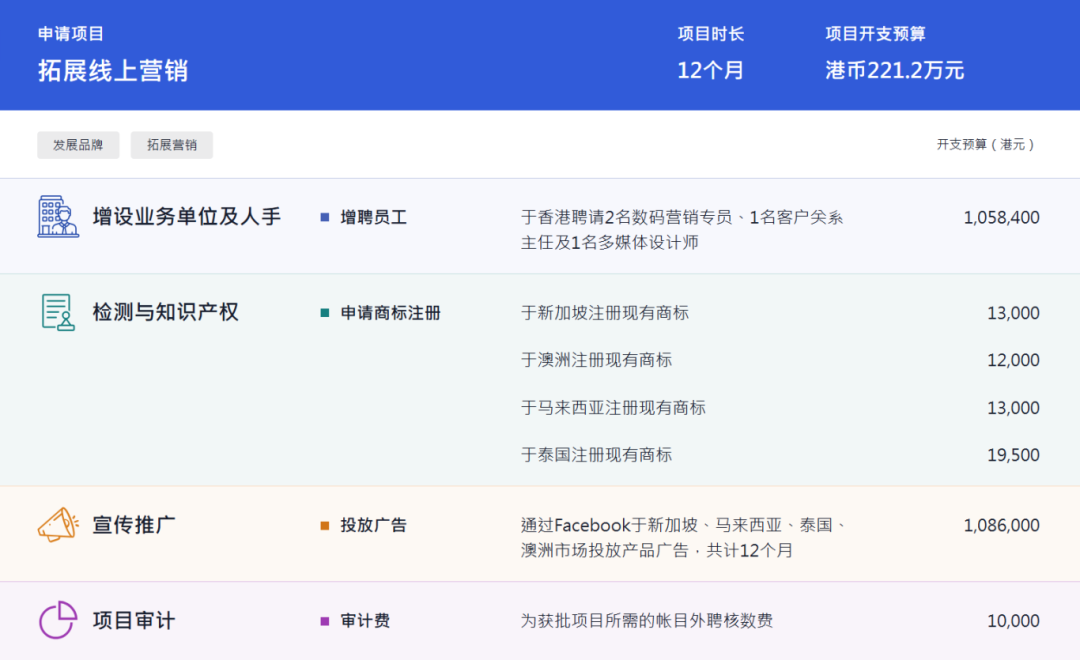Click the 开支预算（港元） column header

click(x=986, y=144)
